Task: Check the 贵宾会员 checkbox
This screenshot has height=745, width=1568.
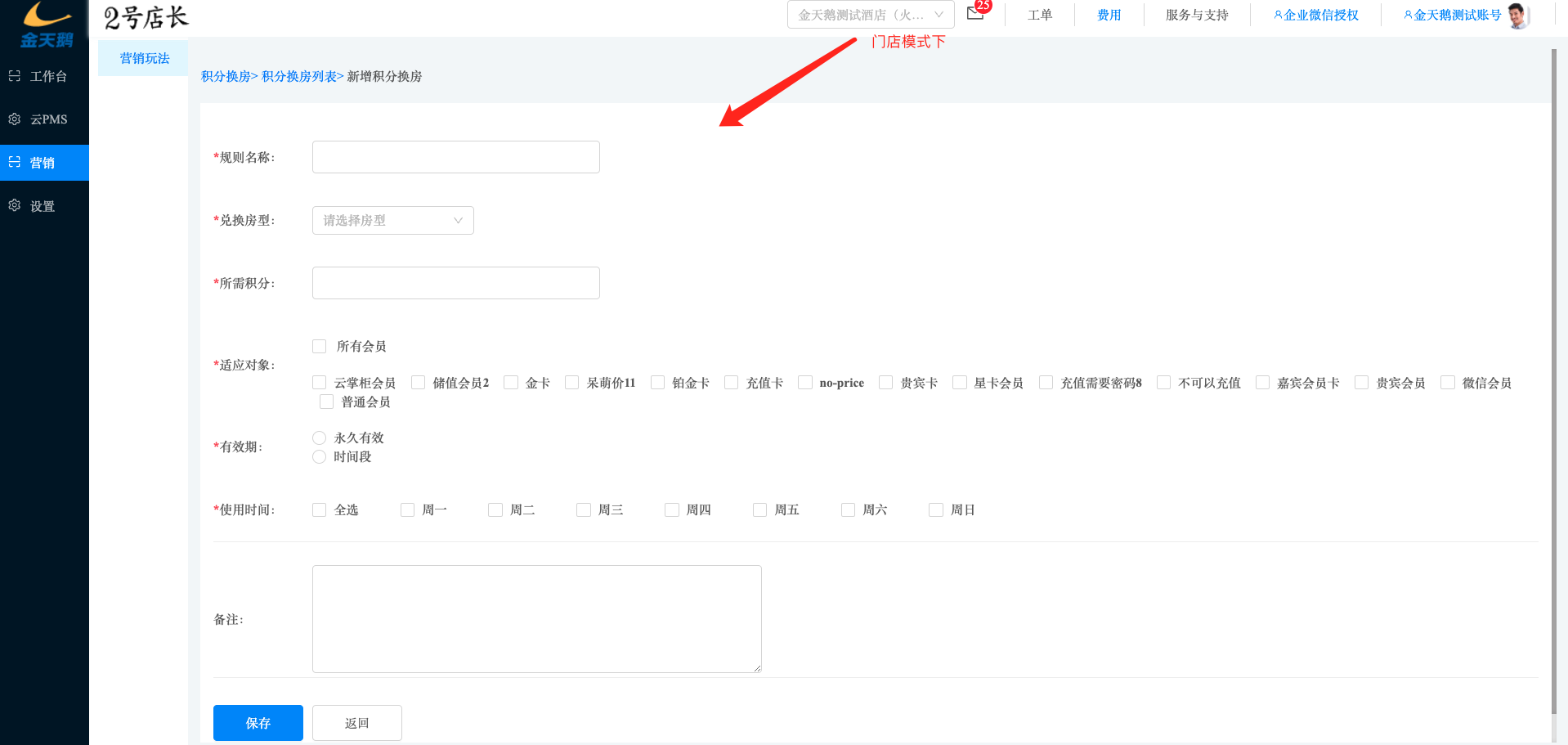Action: pos(1361,383)
